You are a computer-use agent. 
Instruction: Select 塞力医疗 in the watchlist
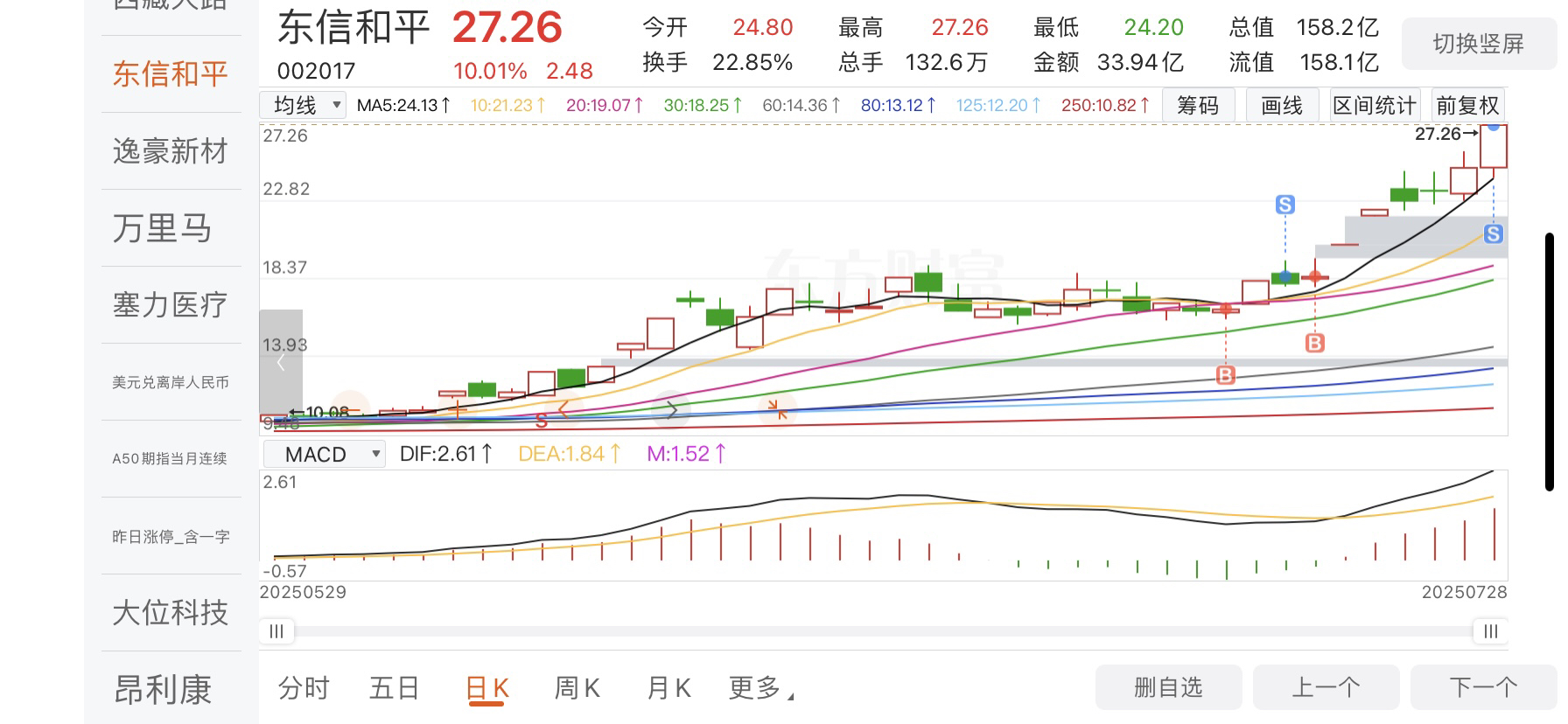[171, 305]
